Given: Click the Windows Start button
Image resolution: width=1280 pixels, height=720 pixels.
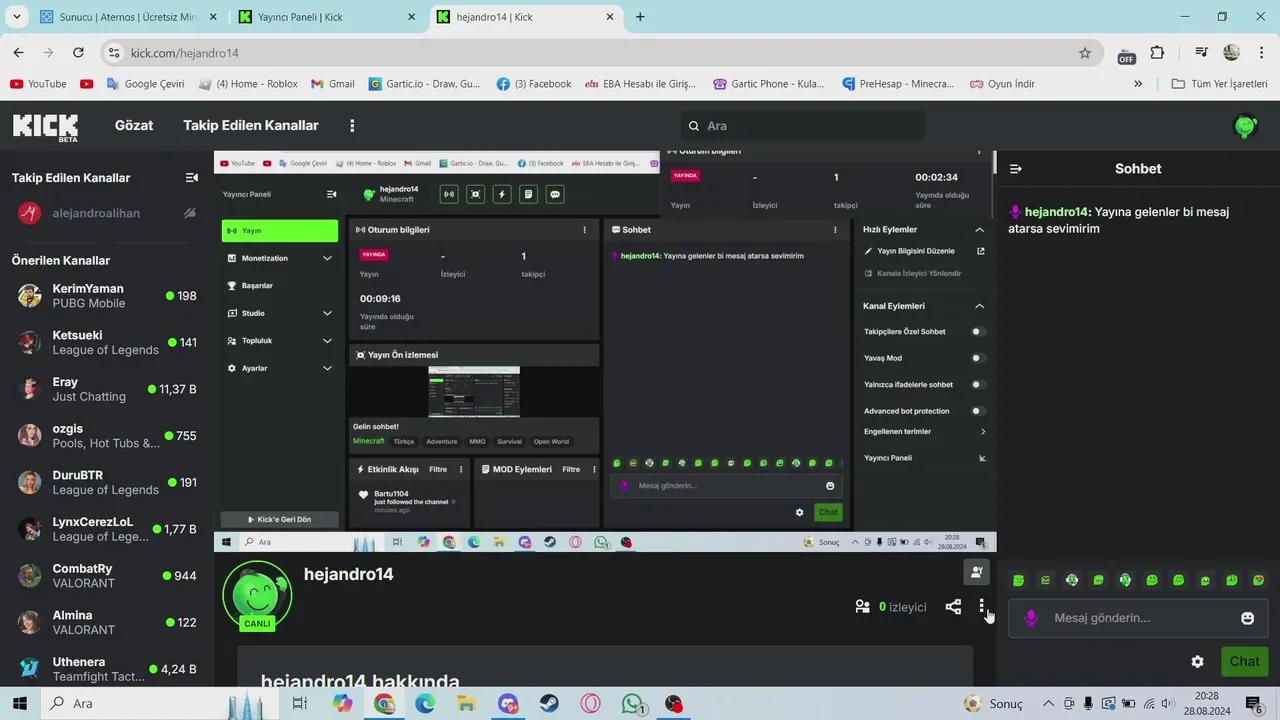Looking at the screenshot, I should [19, 704].
